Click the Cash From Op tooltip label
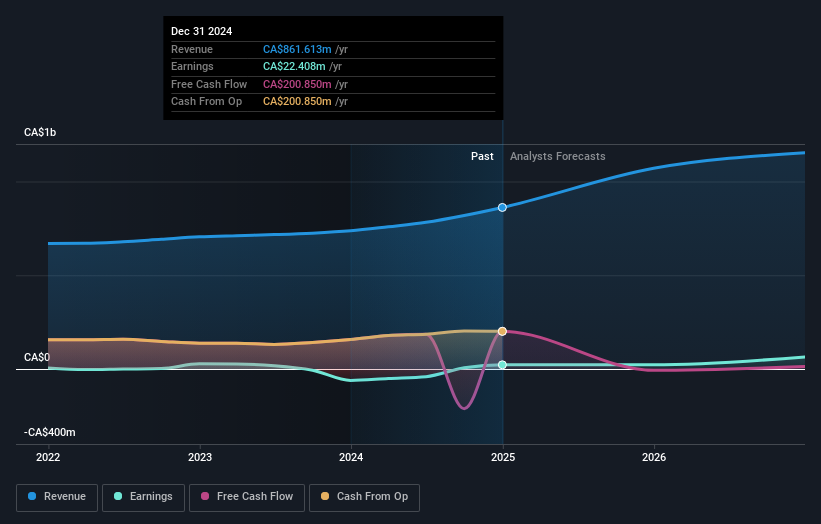The image size is (821, 524). tap(206, 102)
